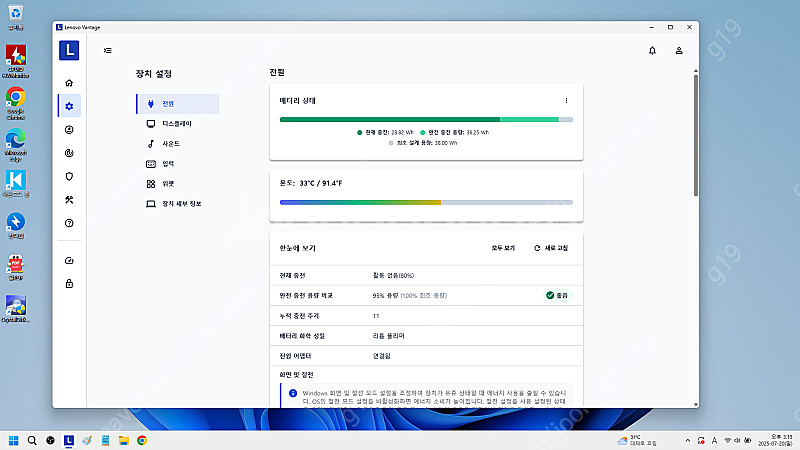The width and height of the screenshot is (800, 450).
Task: Open taskbar Search
Action: (32, 440)
